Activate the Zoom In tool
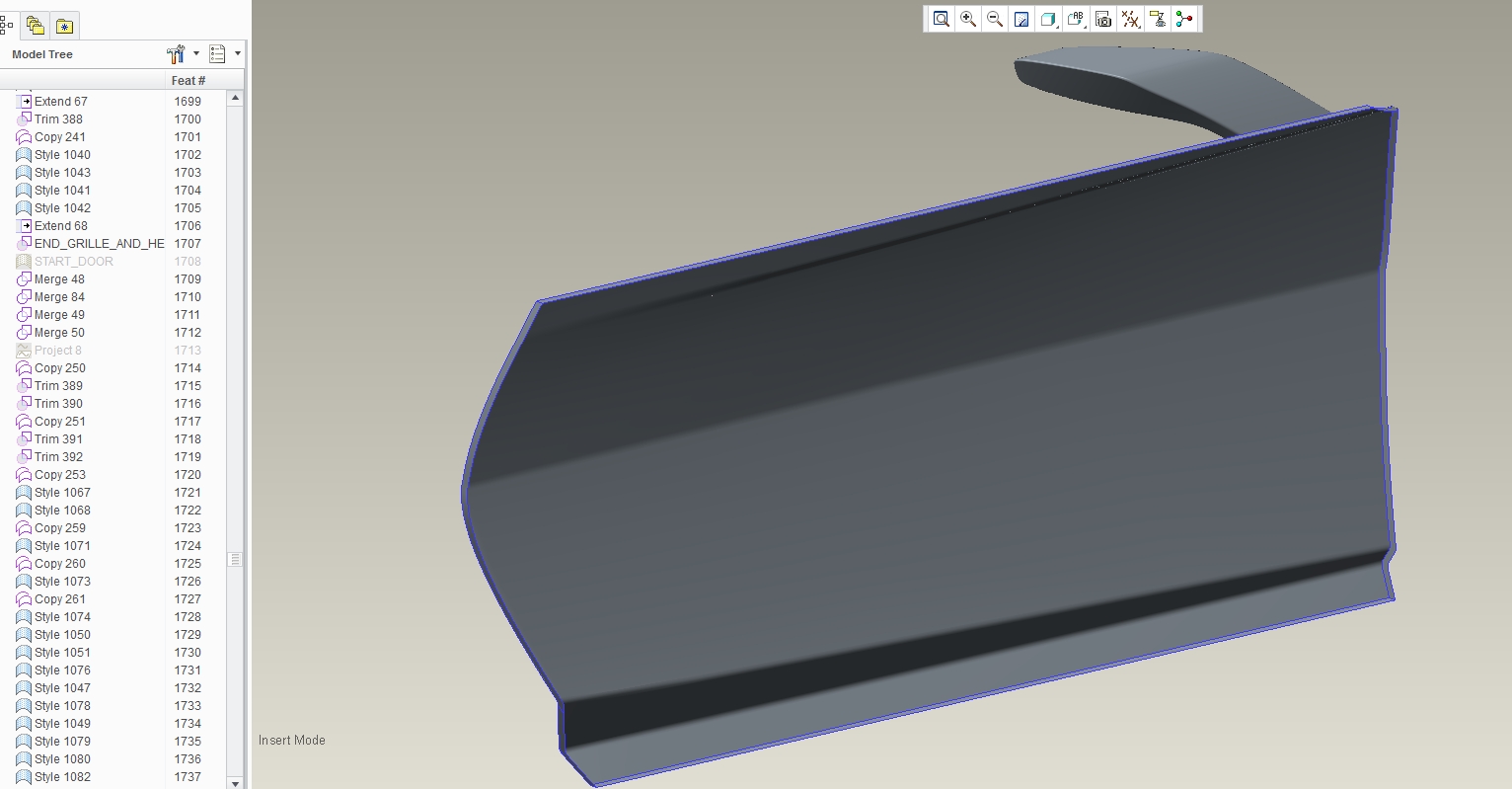Viewport: 1512px width, 789px height. (x=968, y=19)
